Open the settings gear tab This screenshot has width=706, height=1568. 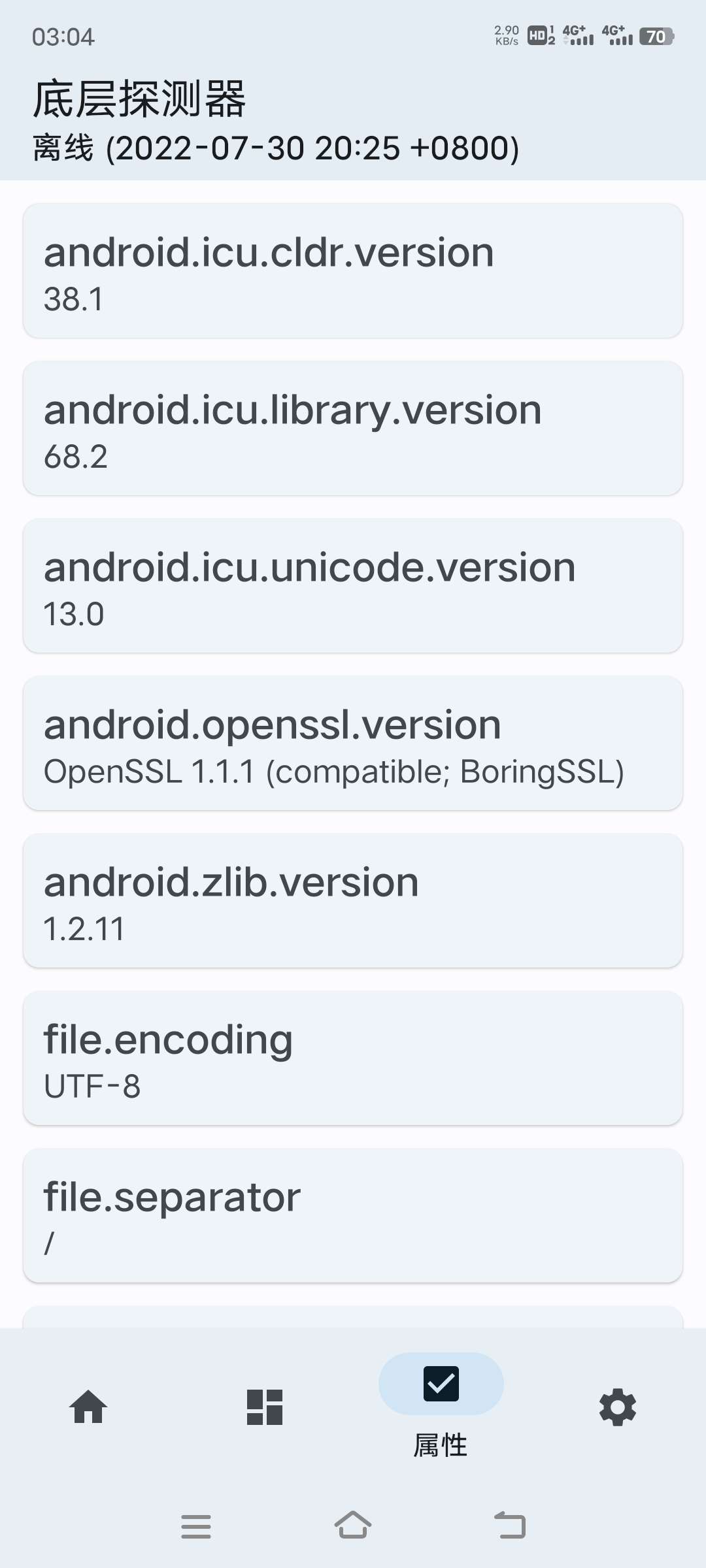[x=618, y=1407]
